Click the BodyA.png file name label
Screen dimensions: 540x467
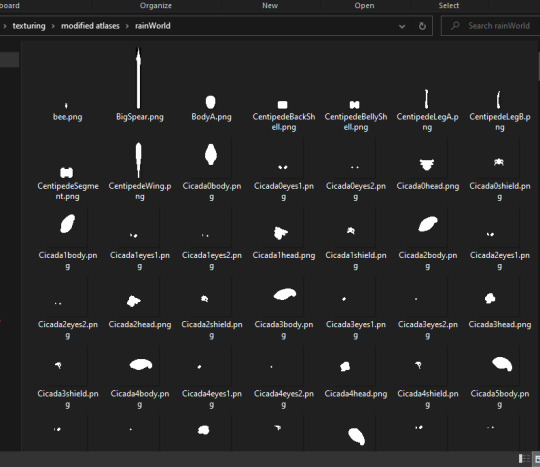click(211, 117)
